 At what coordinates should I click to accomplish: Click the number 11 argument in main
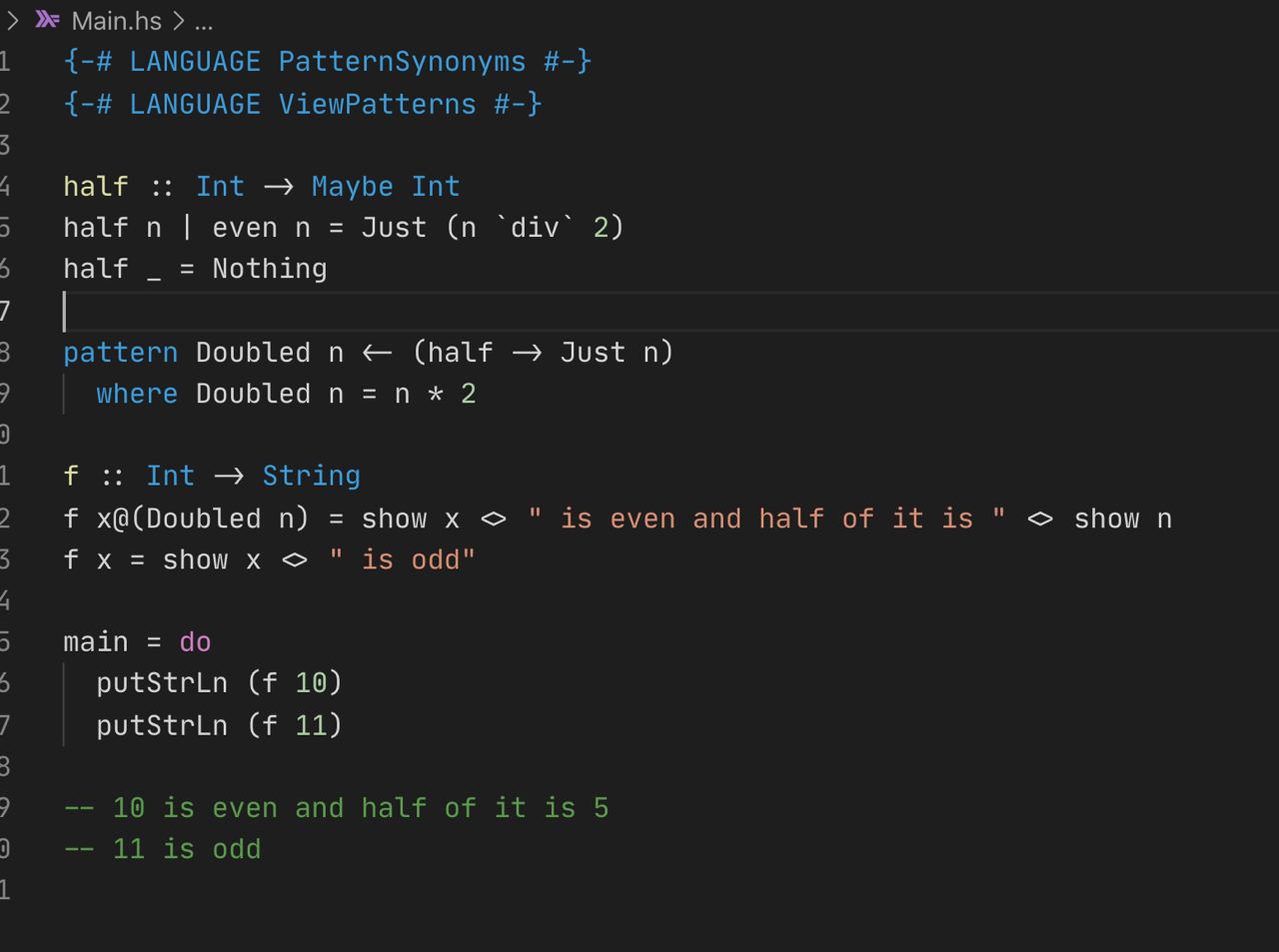311,725
